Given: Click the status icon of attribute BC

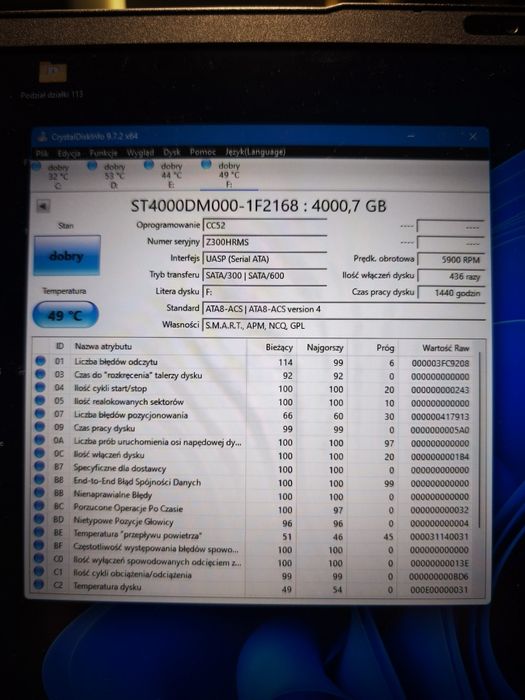Looking at the screenshot, I should (39, 505).
